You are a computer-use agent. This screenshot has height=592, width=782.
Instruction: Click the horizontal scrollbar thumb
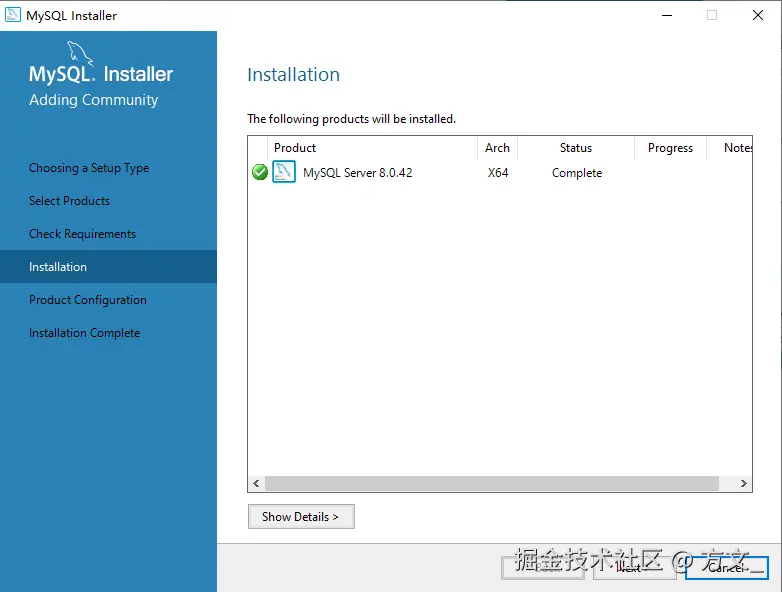[492, 483]
